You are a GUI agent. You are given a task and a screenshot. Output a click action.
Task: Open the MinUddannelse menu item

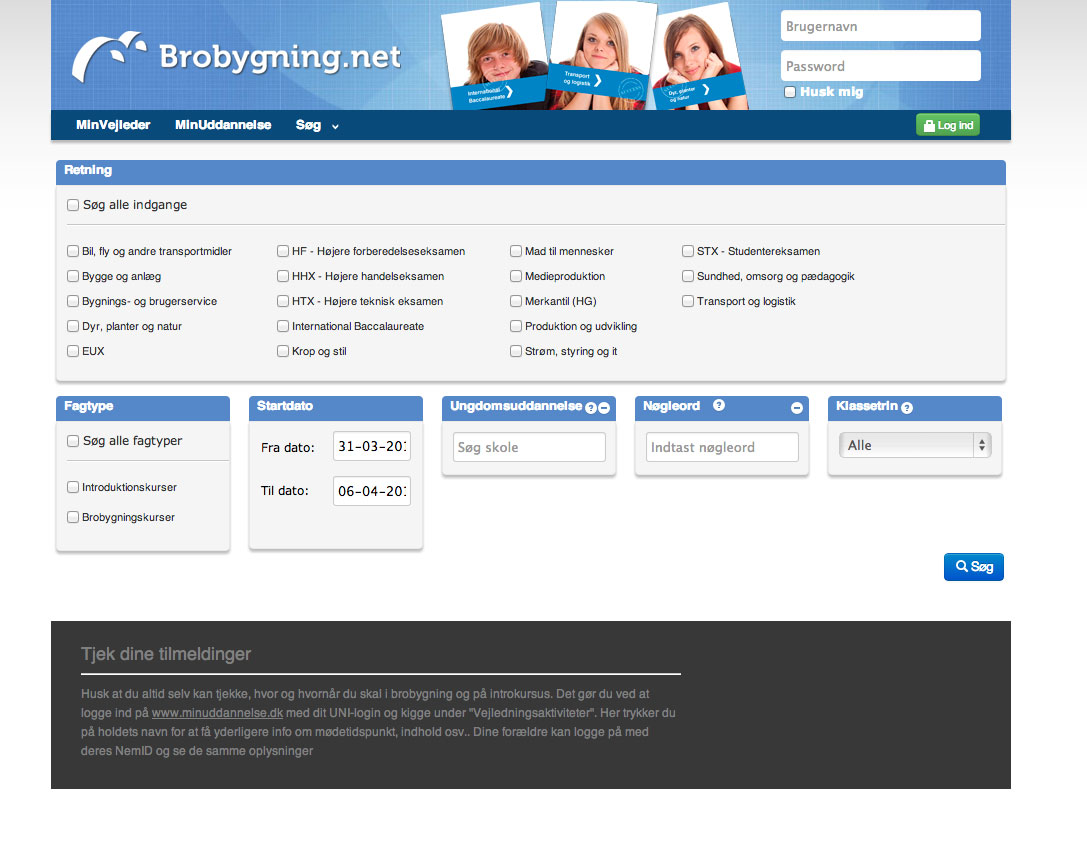click(223, 125)
